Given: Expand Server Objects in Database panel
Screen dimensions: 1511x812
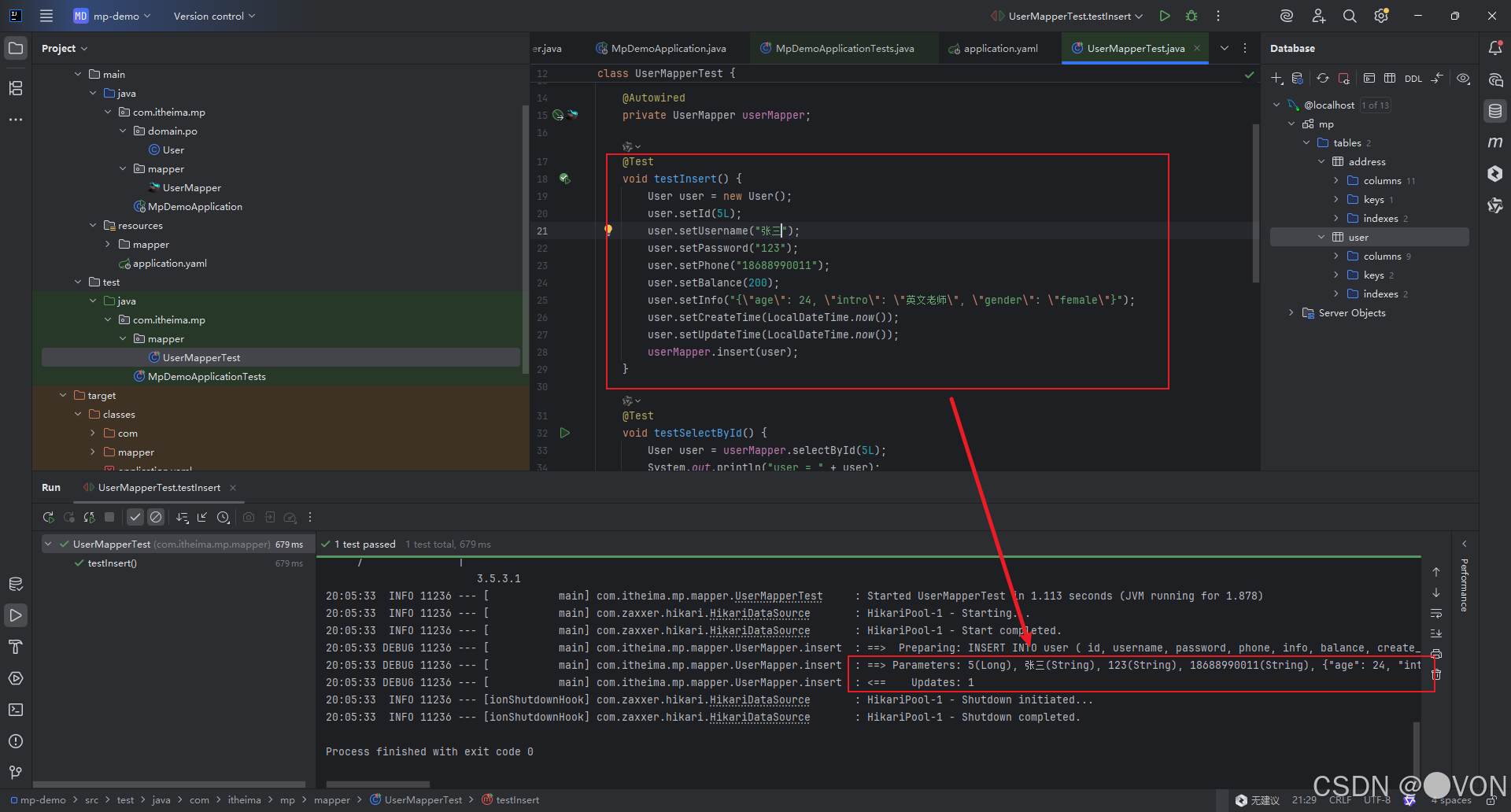Looking at the screenshot, I should point(1291,313).
